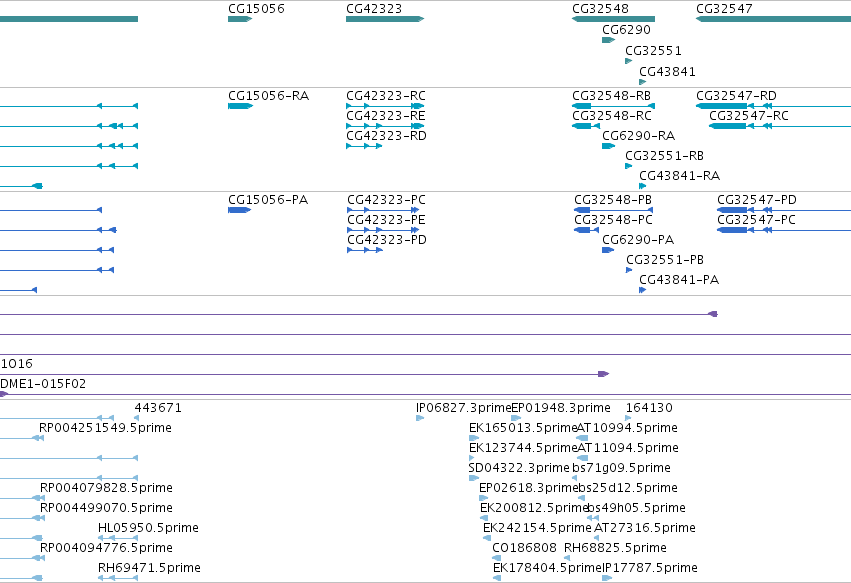
Task: Click transcript CG42323-RD
Action: (364, 146)
